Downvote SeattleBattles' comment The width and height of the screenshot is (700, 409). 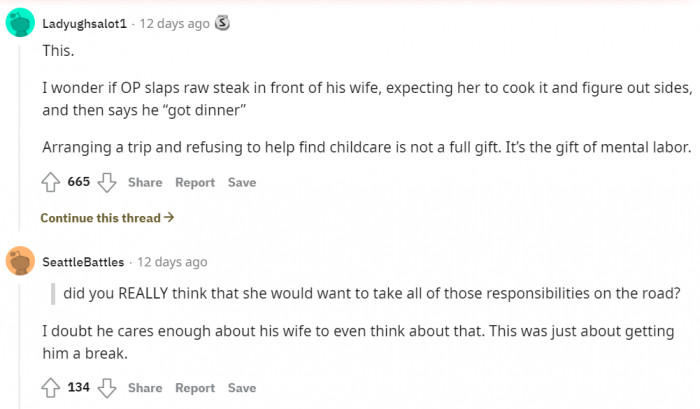click(x=106, y=388)
